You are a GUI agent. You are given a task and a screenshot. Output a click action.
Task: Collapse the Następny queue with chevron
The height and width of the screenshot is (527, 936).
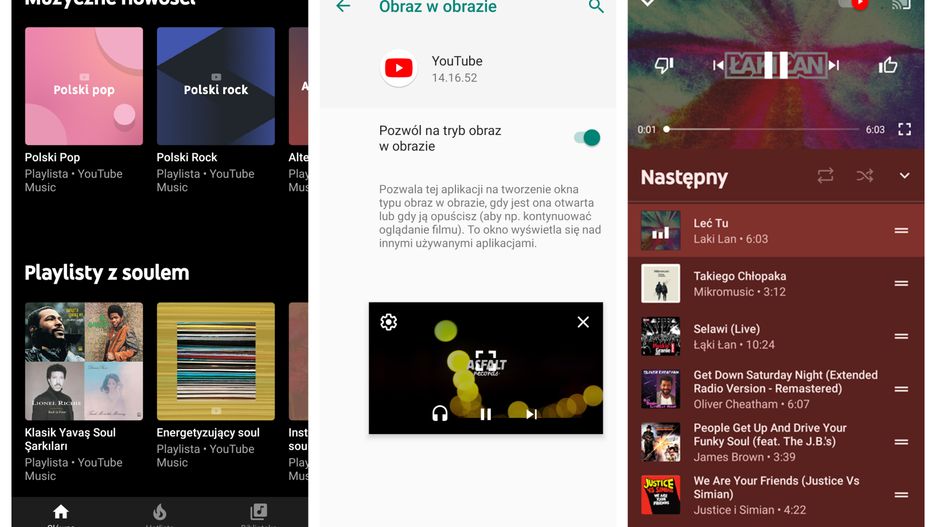904,175
